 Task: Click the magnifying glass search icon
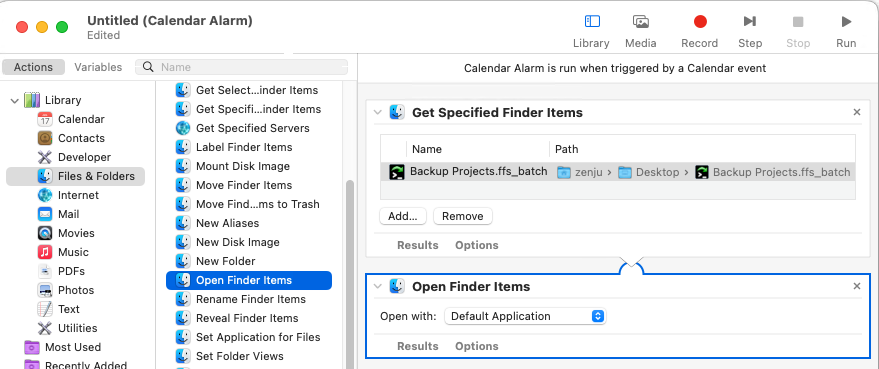[x=149, y=67]
